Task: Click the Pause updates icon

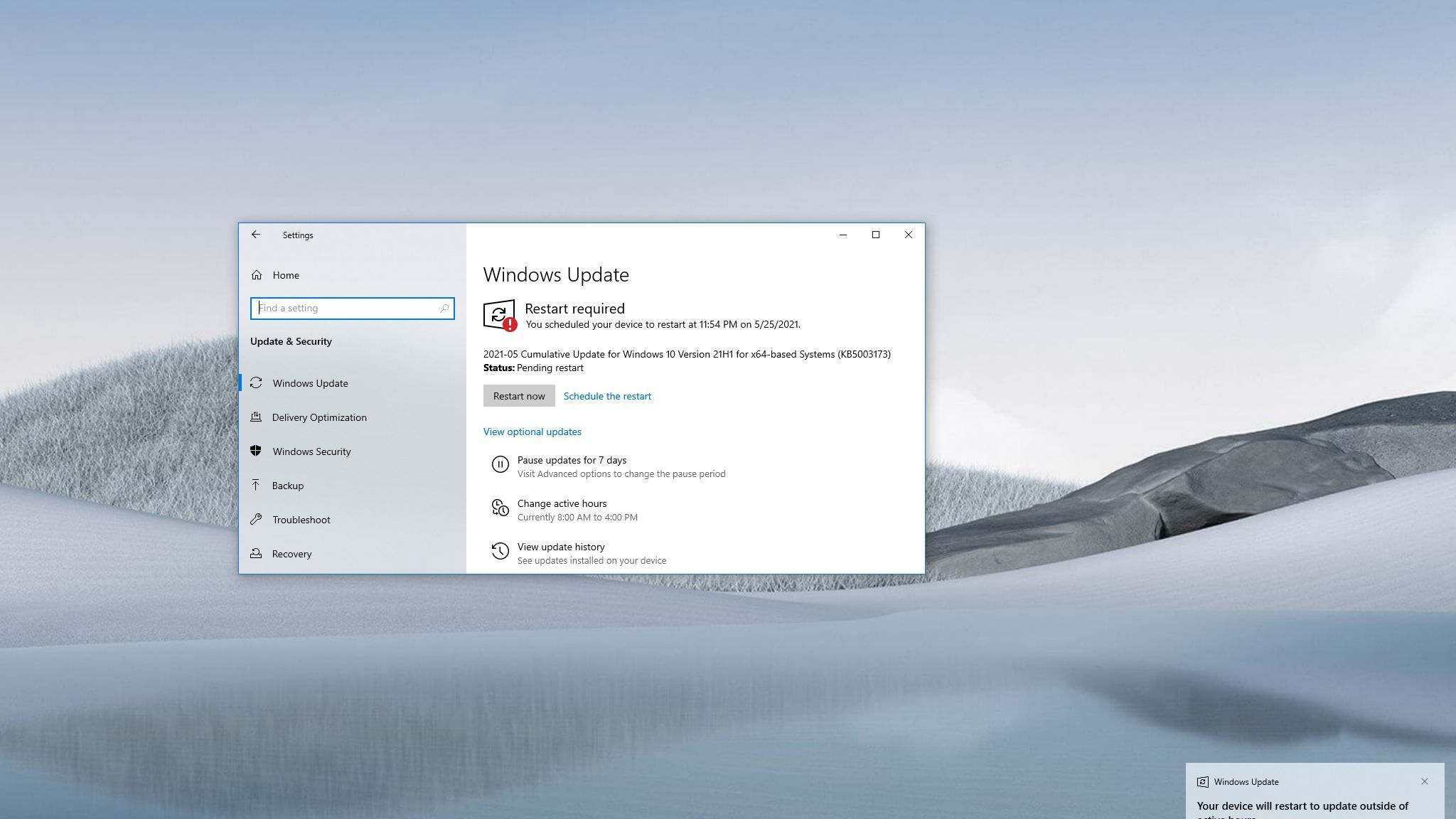Action: [500, 465]
